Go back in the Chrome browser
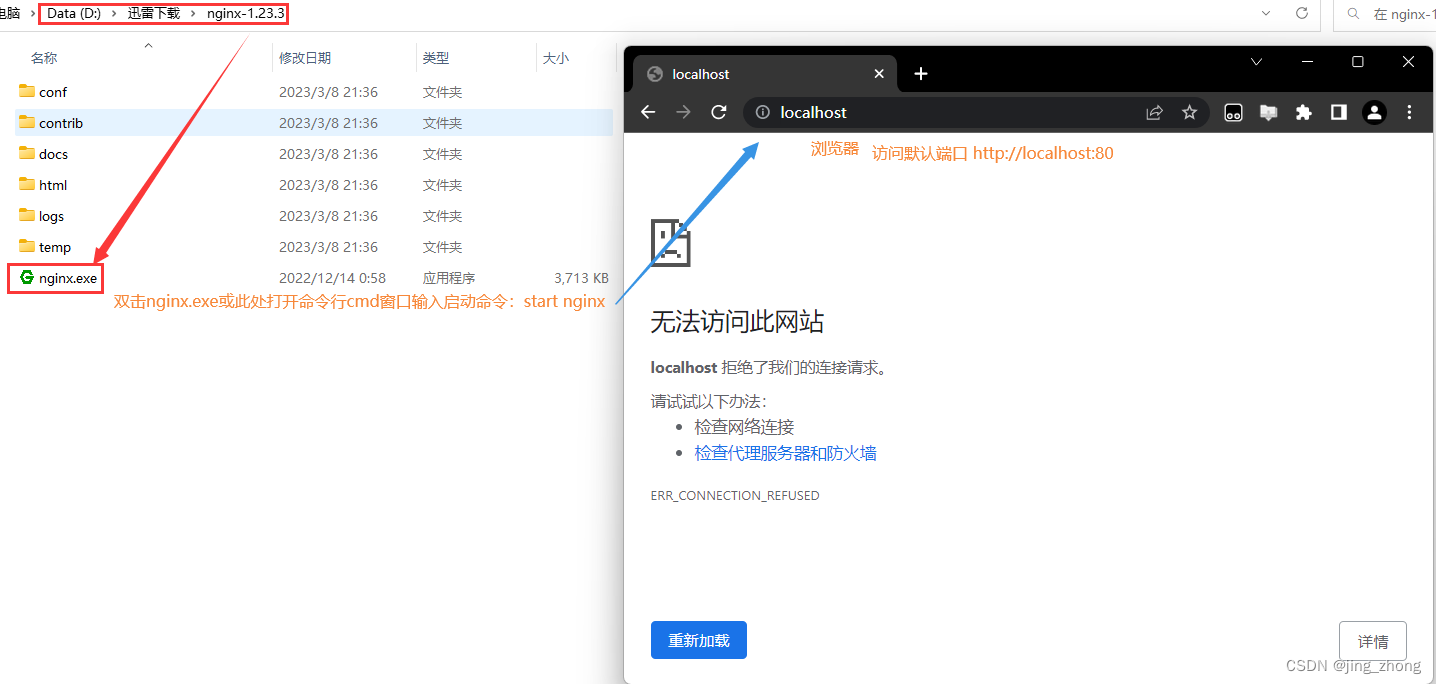Viewport: 1436px width, 684px height. (648, 113)
